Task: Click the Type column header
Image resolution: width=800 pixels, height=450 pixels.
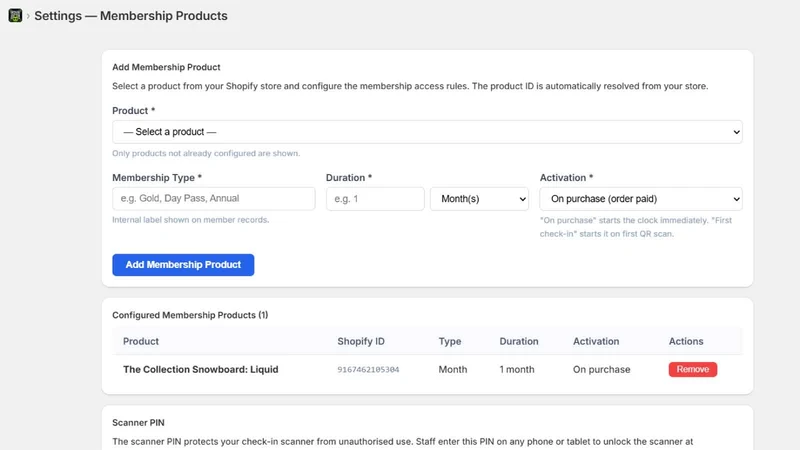Action: (449, 341)
